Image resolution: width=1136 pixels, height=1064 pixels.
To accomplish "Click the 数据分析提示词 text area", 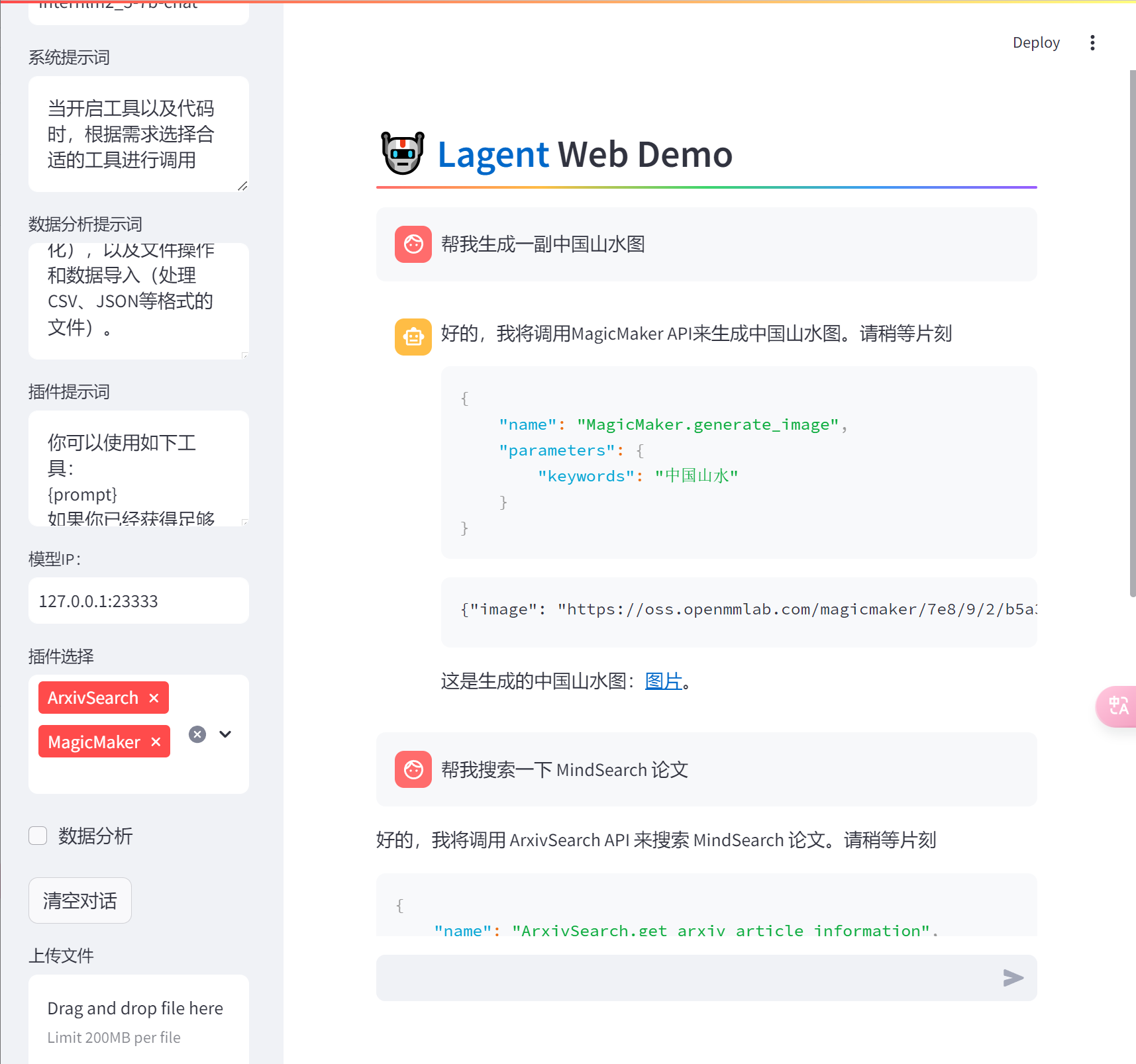I will coord(138,301).
